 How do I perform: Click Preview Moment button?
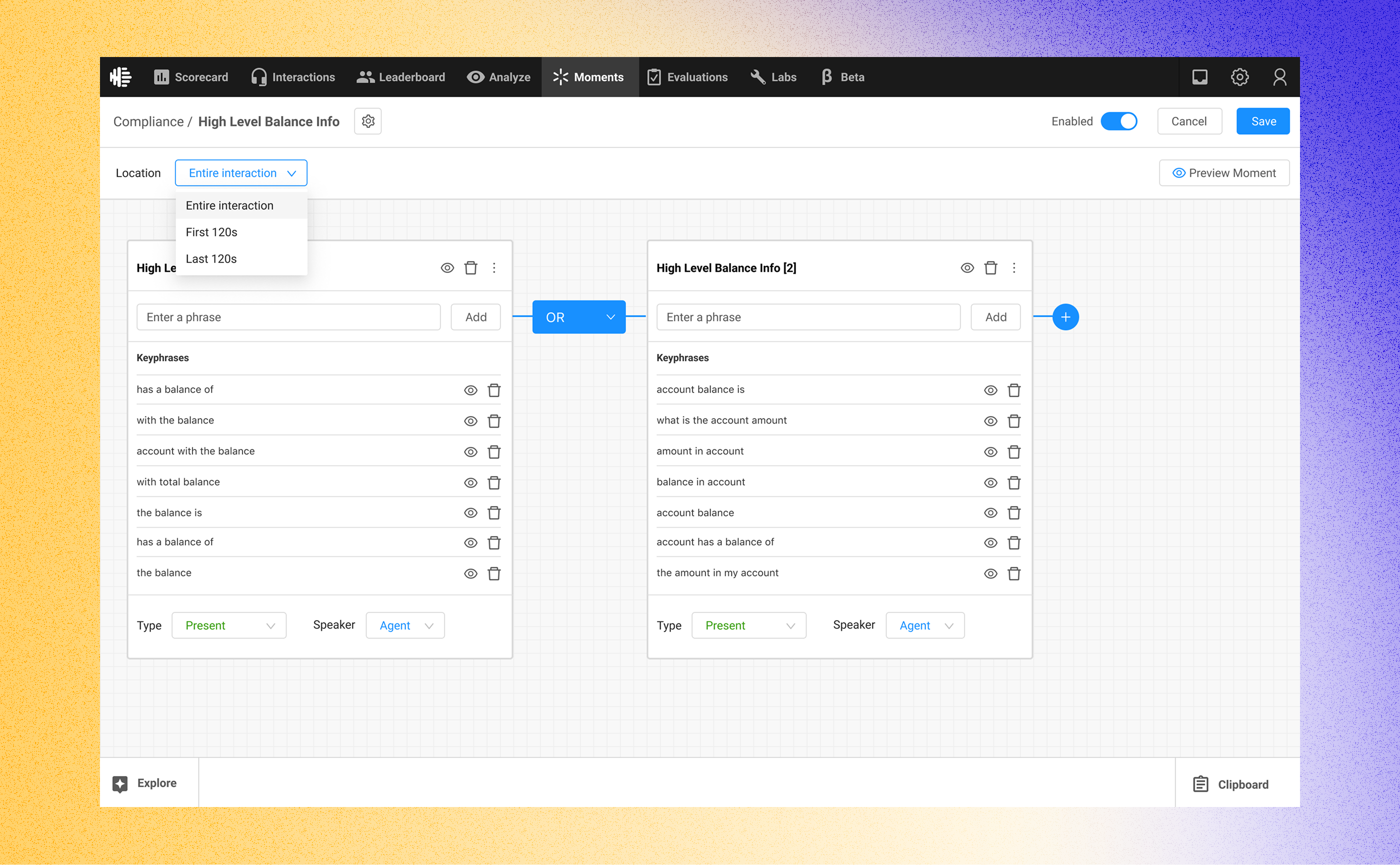(x=1224, y=173)
